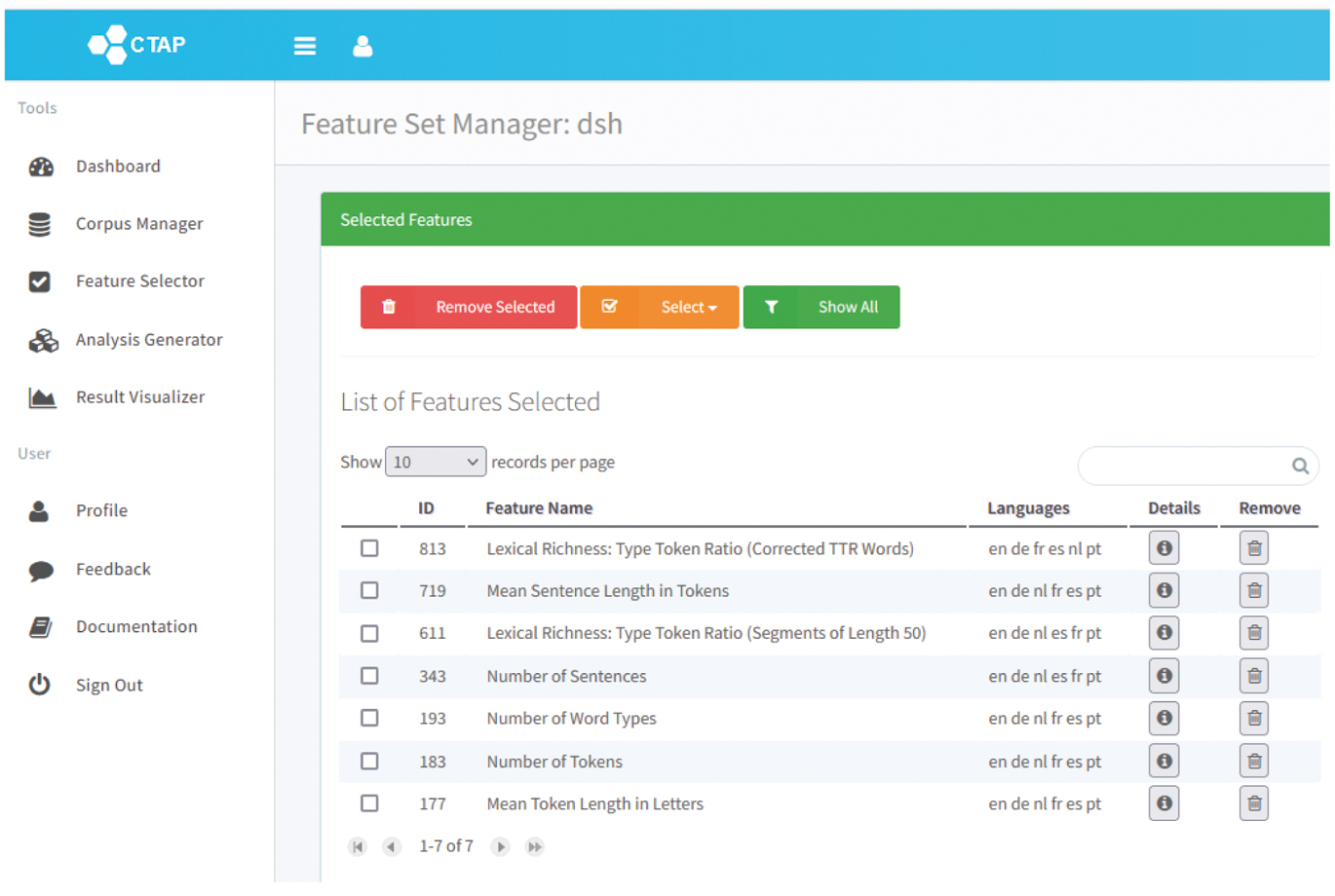Open info details for Mean Sentence Length in Tokens
This screenshot has height=896, width=1335.
1163,591
